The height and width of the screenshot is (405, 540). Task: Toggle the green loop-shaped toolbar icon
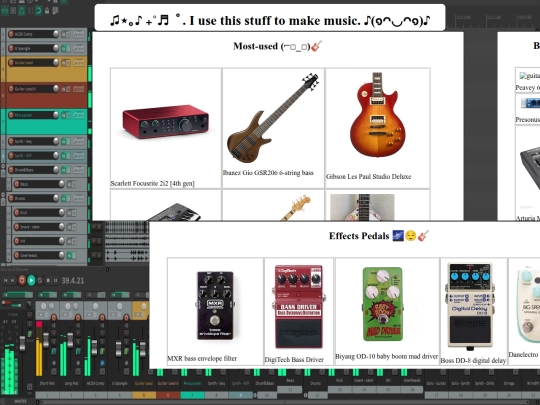(38, 11)
